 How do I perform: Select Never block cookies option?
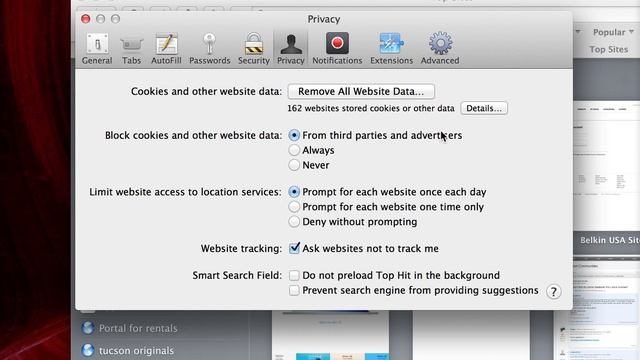click(294, 165)
